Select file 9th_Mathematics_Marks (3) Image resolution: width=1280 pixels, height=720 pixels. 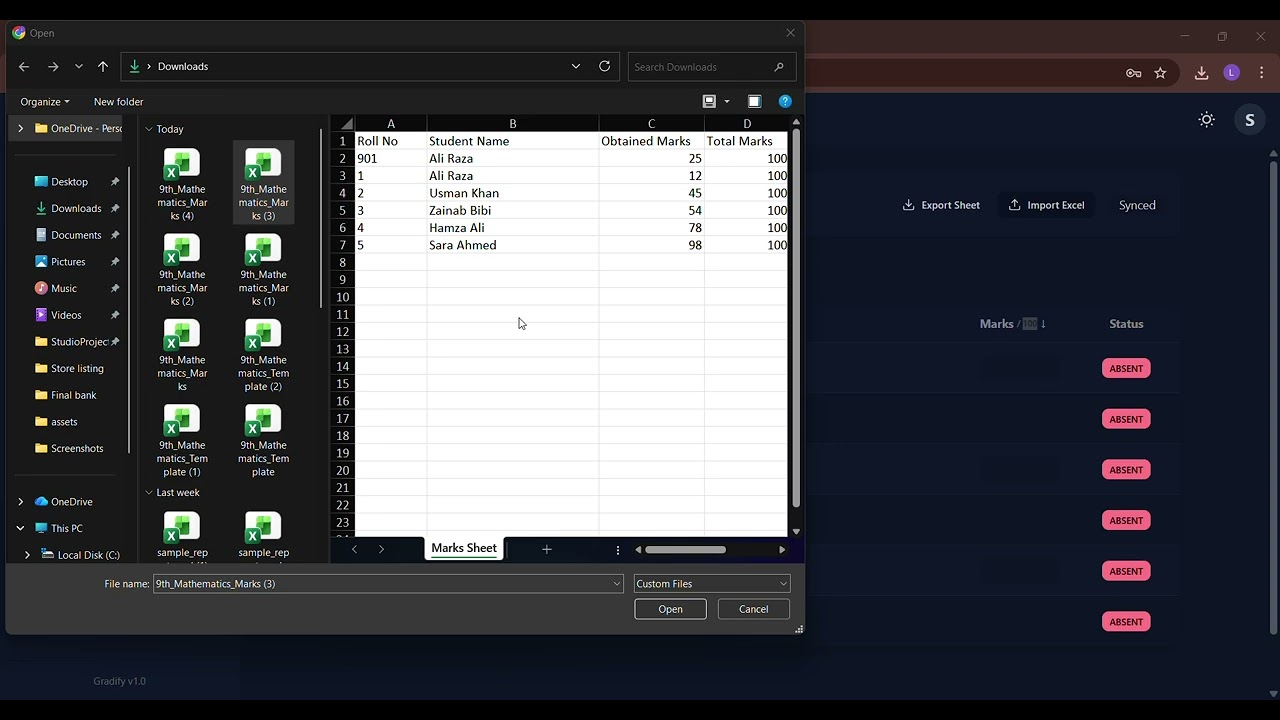263,184
